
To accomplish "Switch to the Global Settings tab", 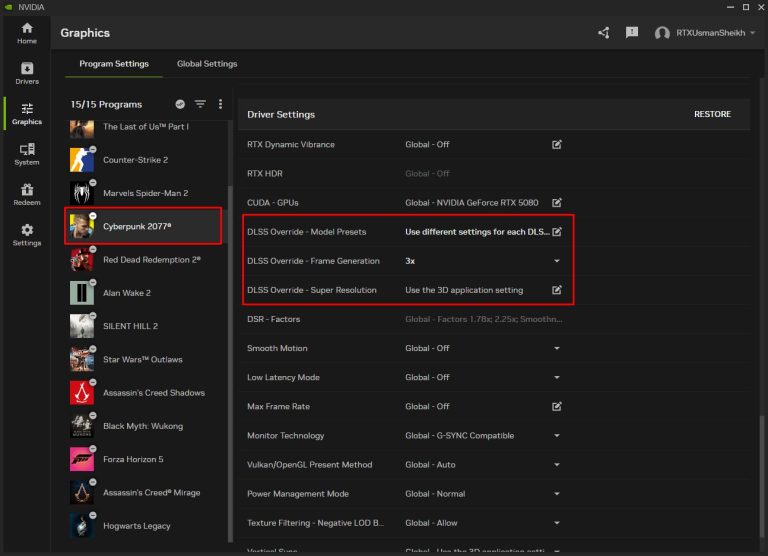I will click(207, 64).
